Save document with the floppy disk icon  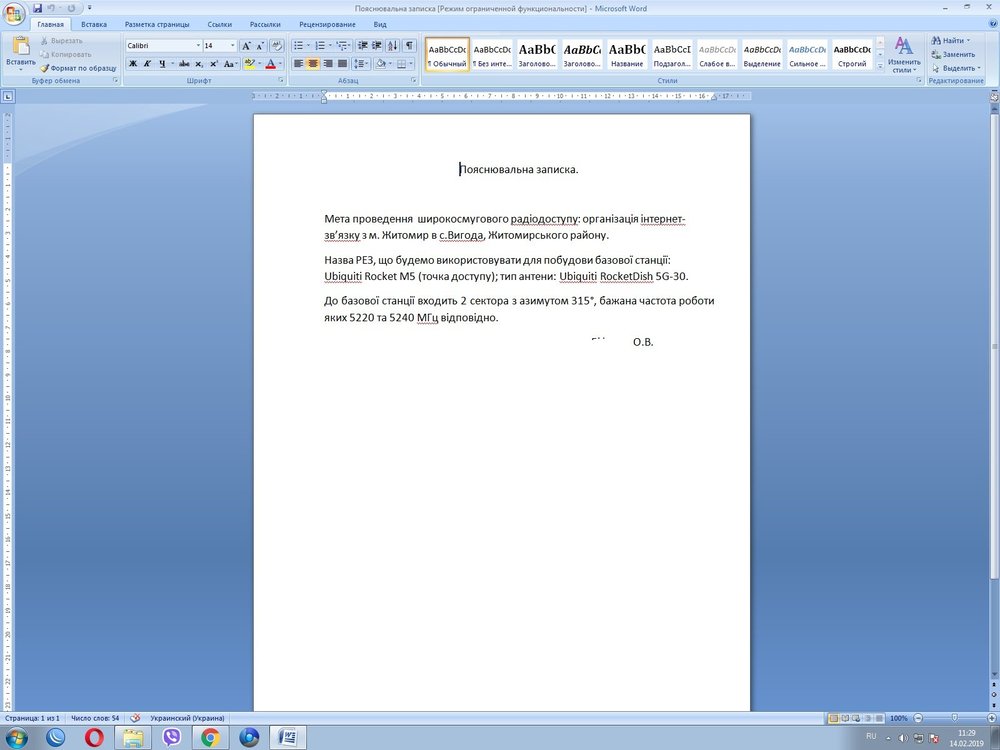click(x=37, y=8)
